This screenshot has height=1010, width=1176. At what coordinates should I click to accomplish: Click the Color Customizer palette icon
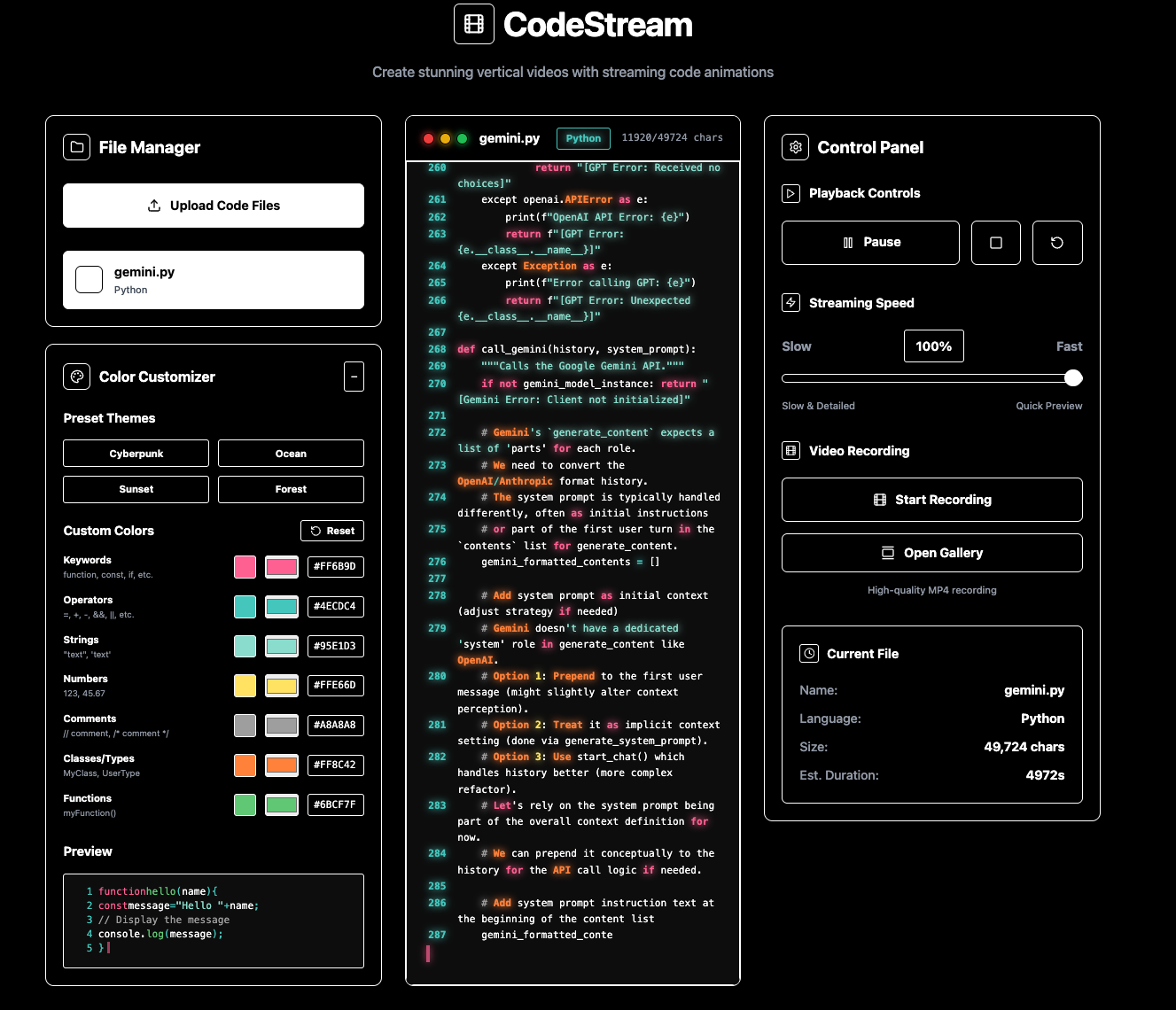point(77,376)
